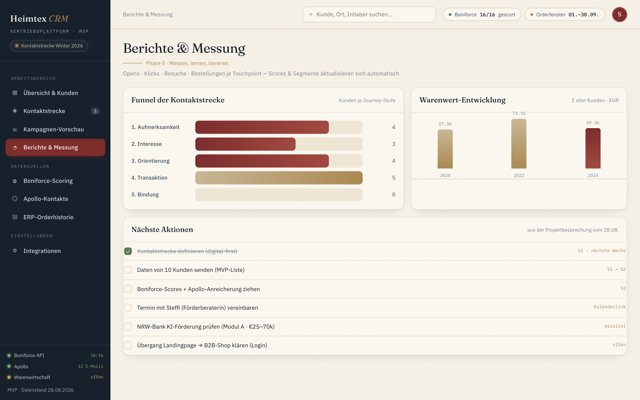640x400 pixels.
Task: Click the Transaktion count value 5
Action: pyautogui.click(x=393, y=178)
